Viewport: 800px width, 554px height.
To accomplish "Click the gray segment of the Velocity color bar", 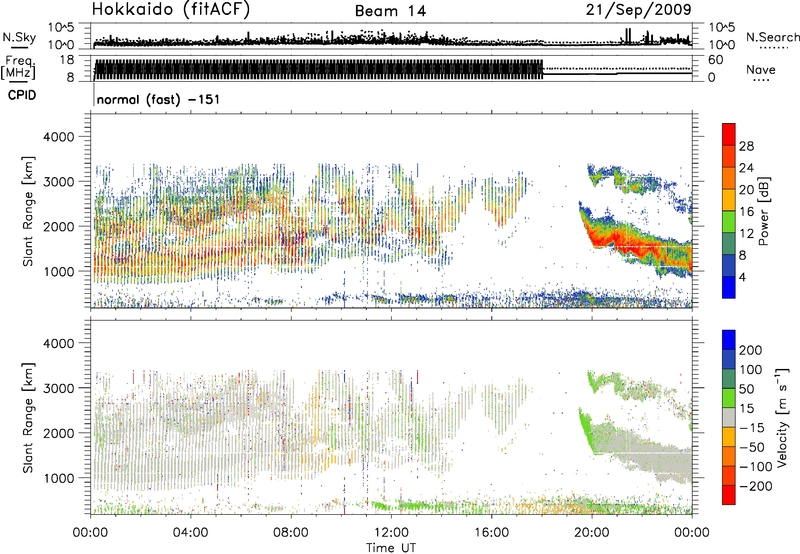I will [729, 418].
